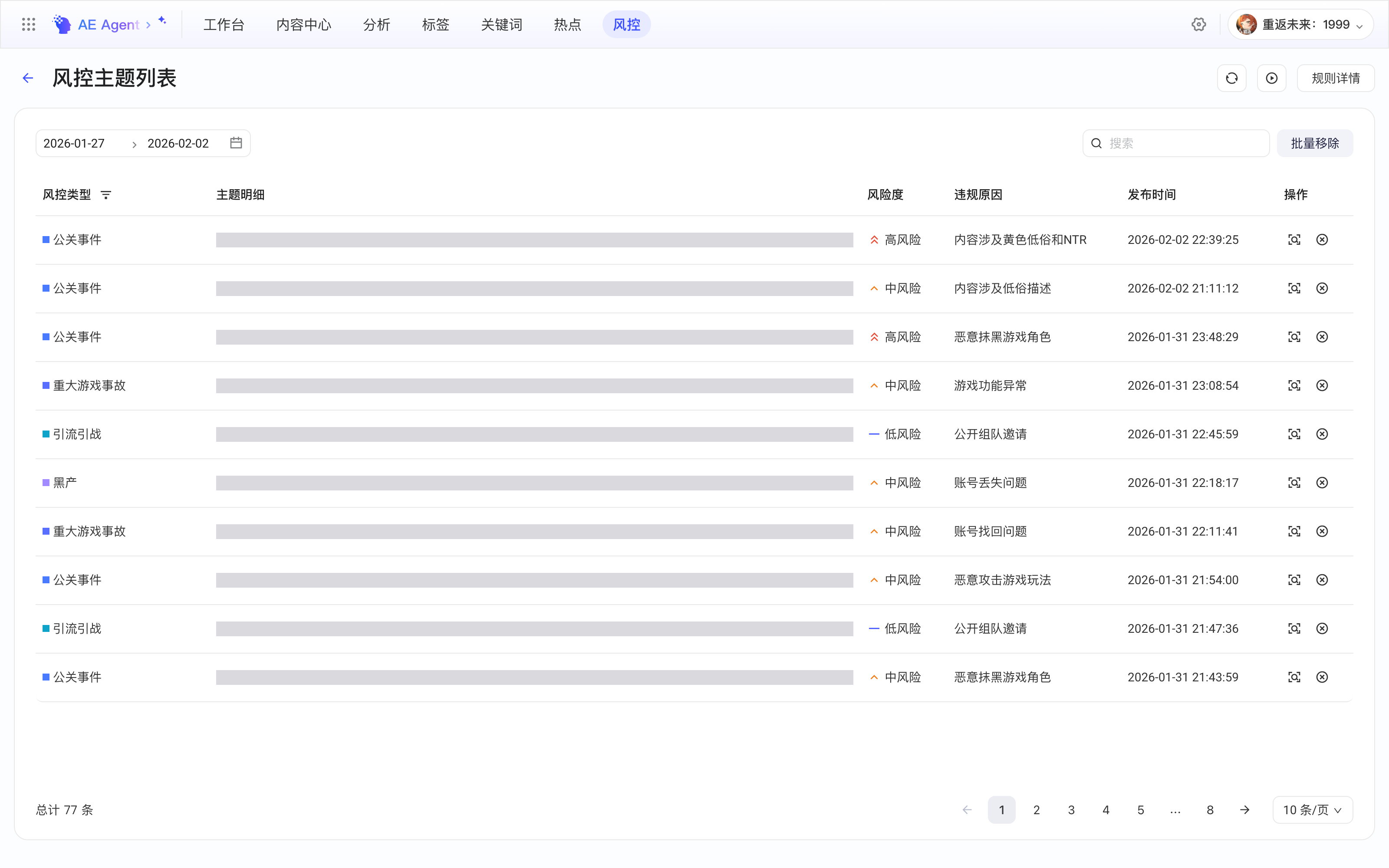The height and width of the screenshot is (868, 1389).
Task: Open the 重返未来：1999 account dropdown
Action: point(1300,25)
